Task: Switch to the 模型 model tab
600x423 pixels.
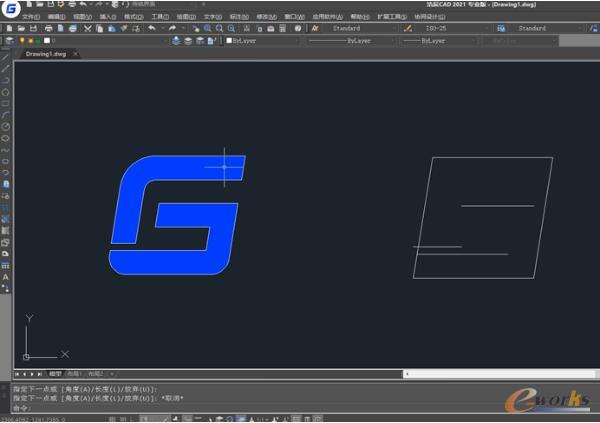Action: (x=55, y=374)
